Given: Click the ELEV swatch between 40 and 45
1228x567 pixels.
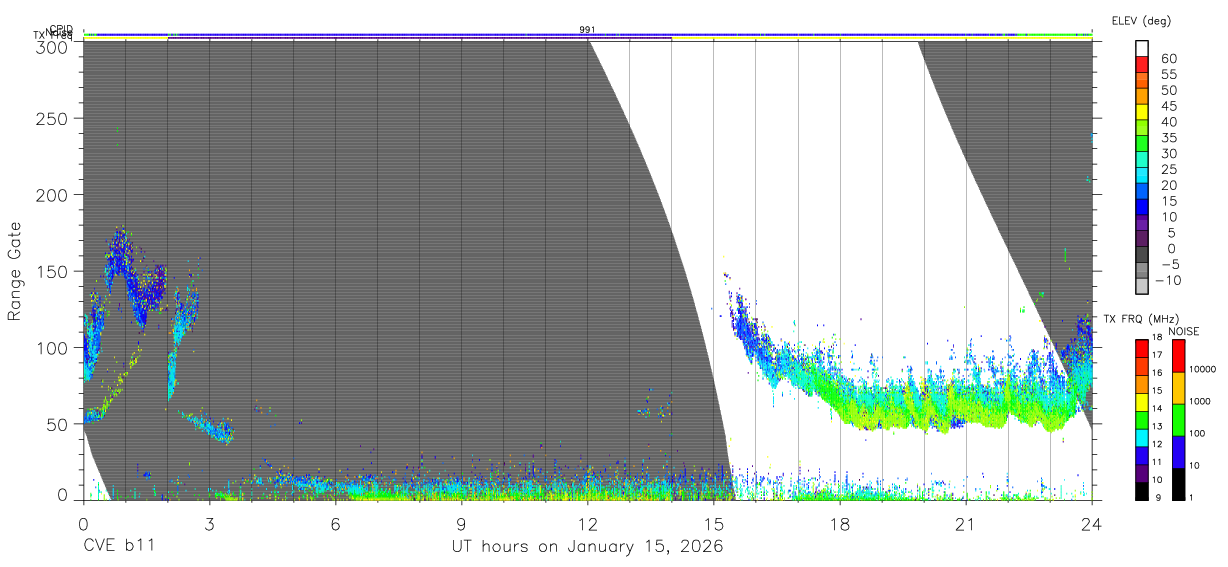Looking at the screenshot, I should (x=1142, y=114).
